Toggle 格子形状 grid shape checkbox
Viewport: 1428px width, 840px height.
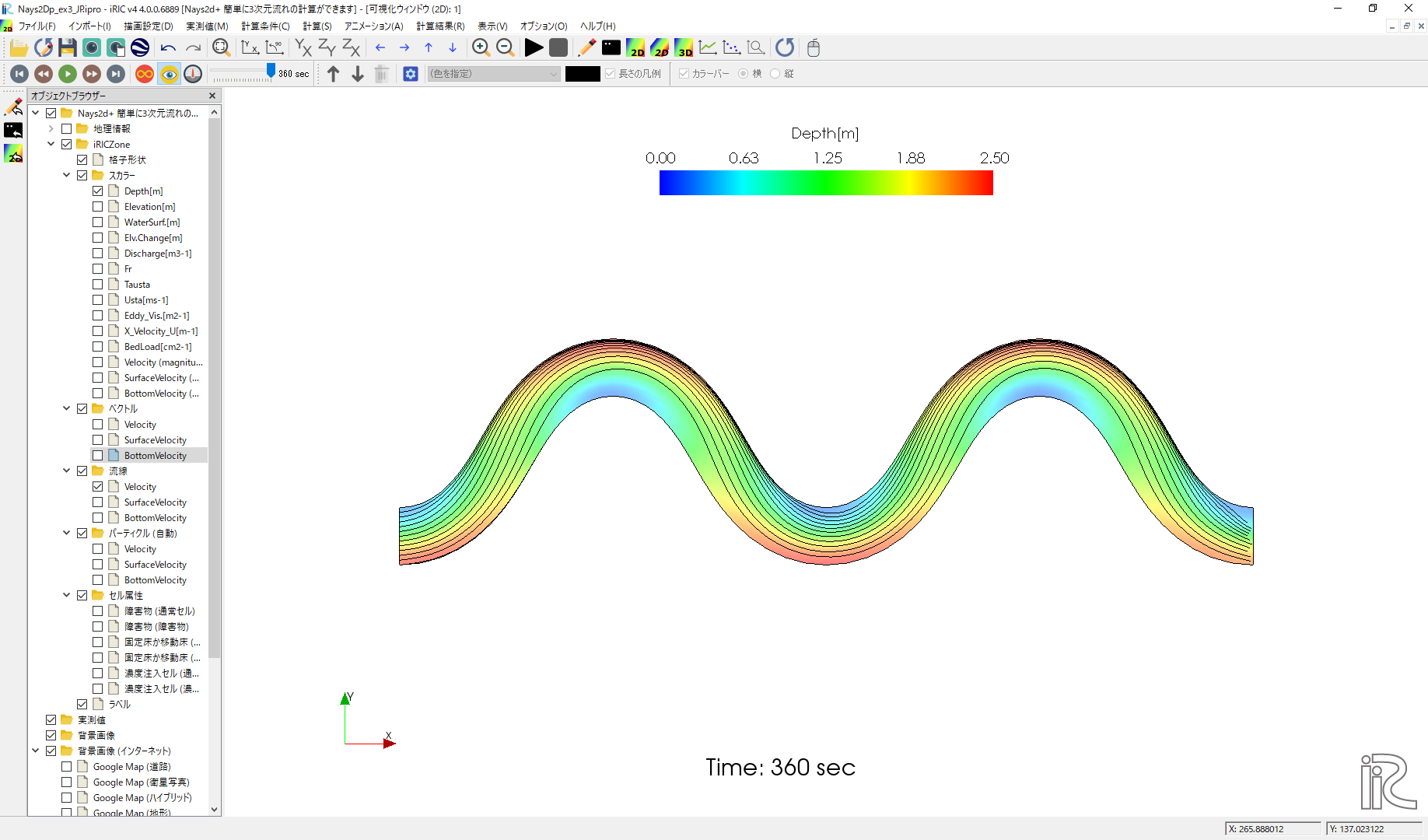pyautogui.click(x=82, y=160)
